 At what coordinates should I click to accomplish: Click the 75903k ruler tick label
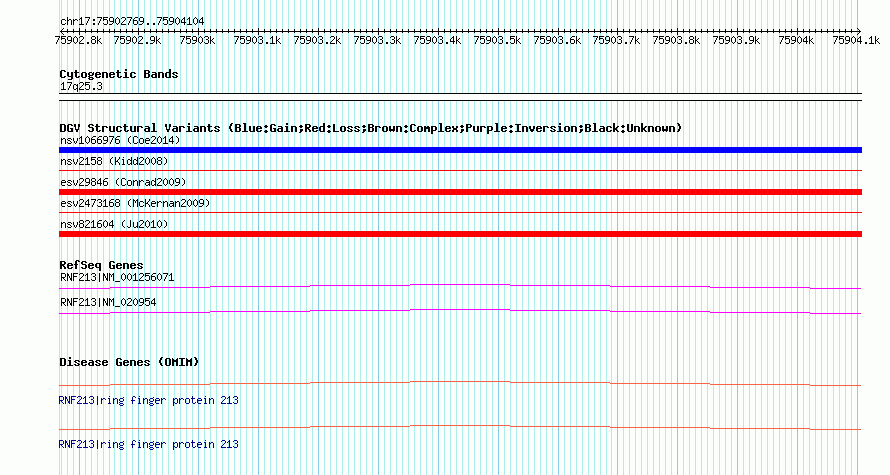click(x=198, y=40)
